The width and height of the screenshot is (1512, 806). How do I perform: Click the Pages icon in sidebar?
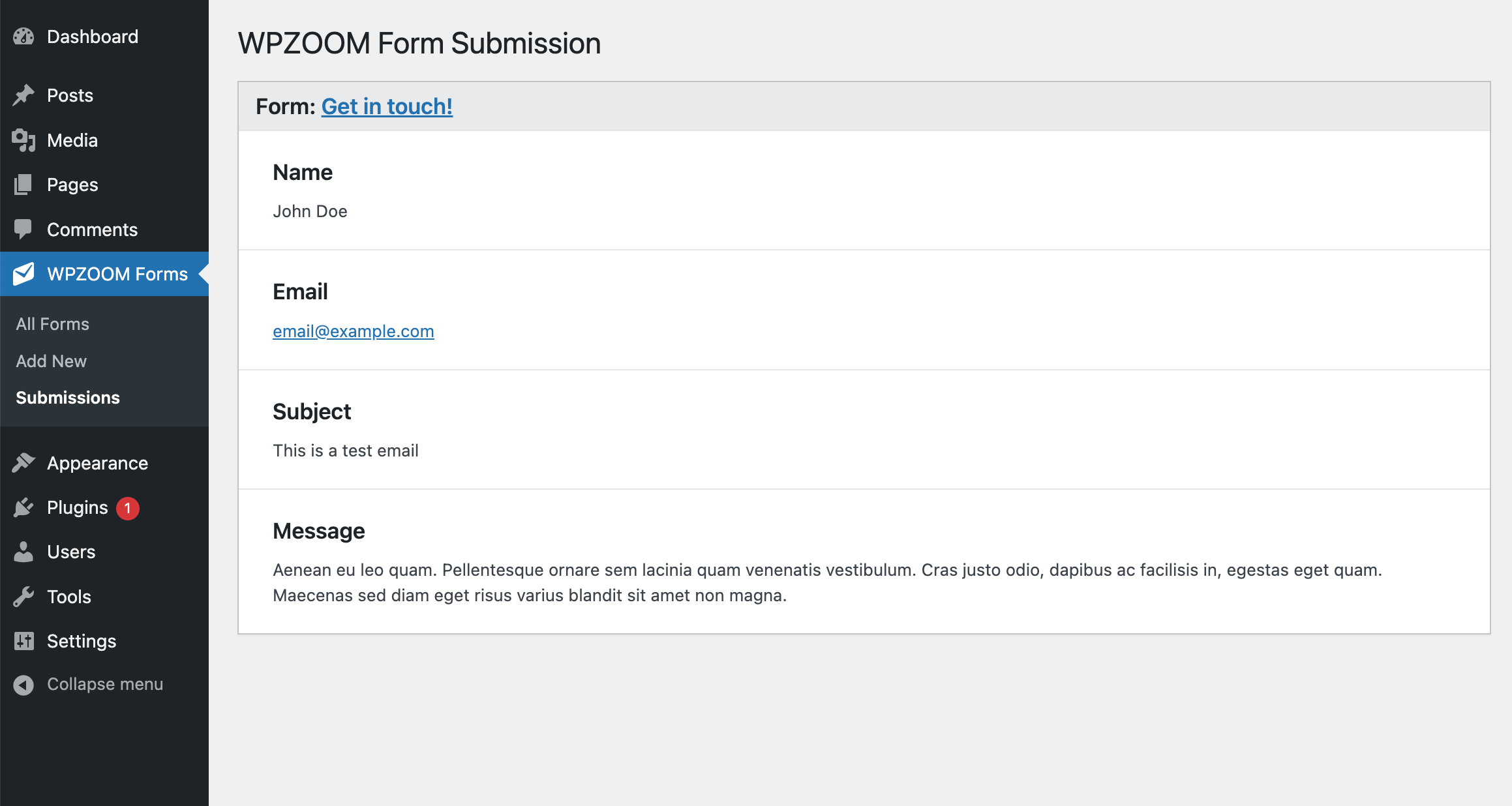pyautogui.click(x=23, y=185)
